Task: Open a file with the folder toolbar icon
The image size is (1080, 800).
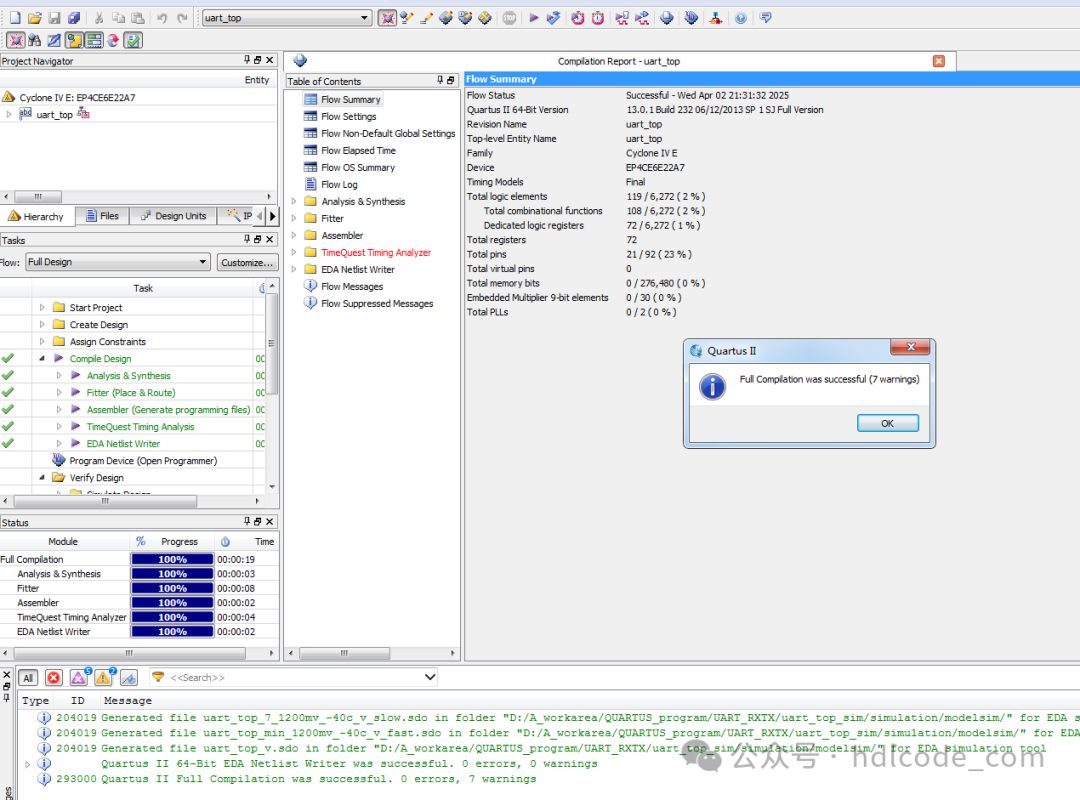Action: click(x=34, y=18)
